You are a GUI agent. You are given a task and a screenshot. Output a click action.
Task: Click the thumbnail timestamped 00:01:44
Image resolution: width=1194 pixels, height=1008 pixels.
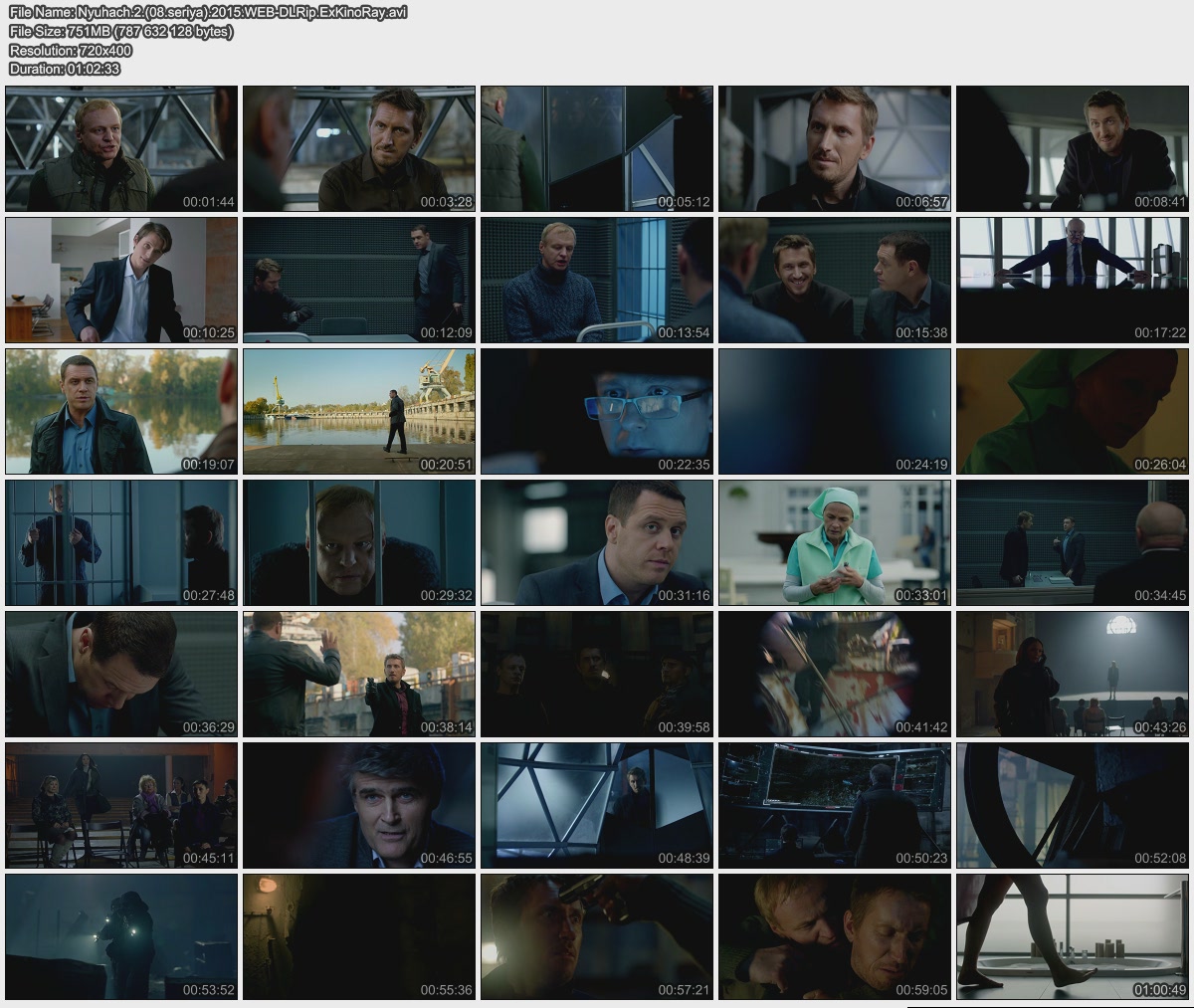[x=121, y=149]
